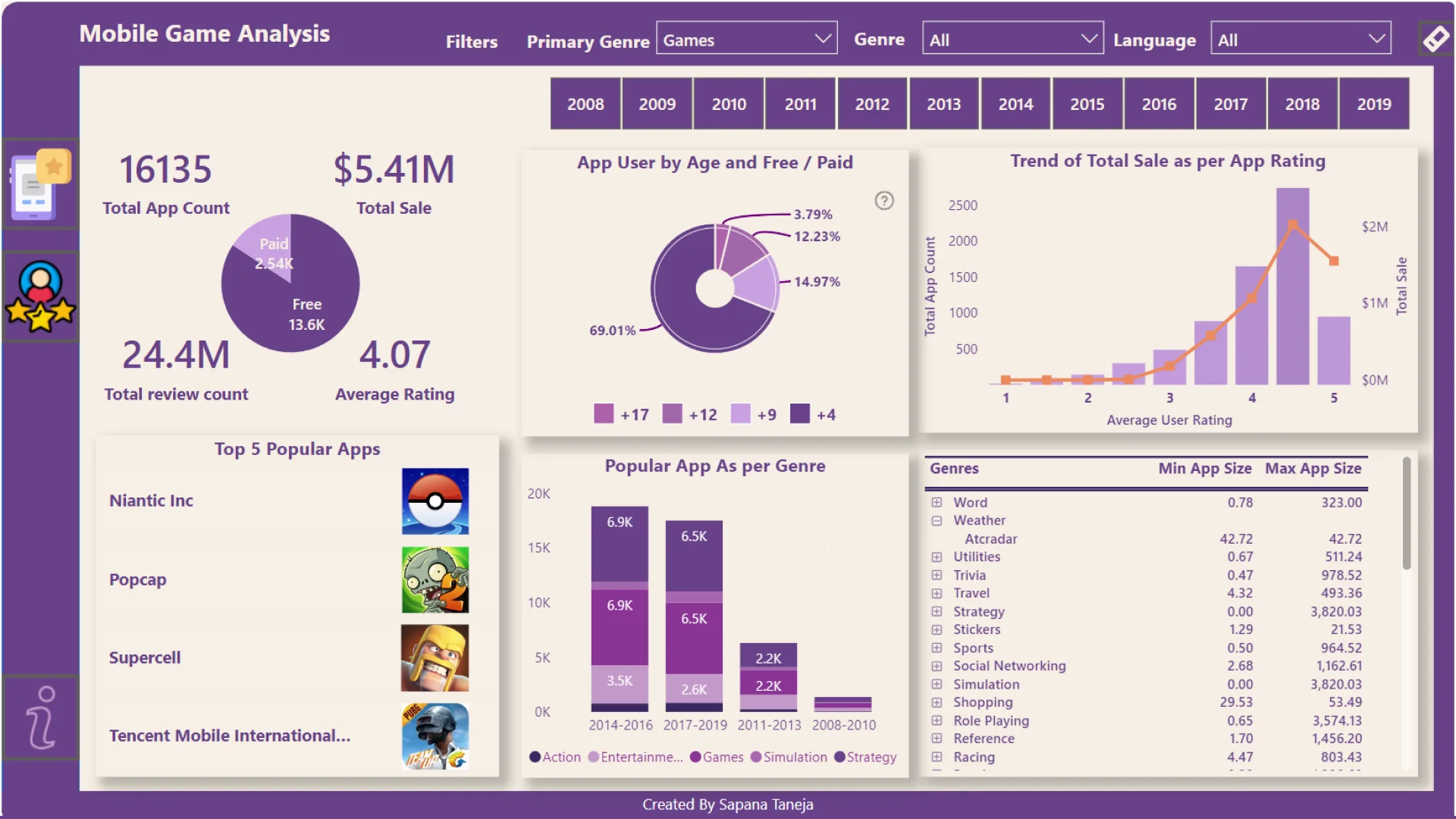This screenshot has height=819, width=1456.
Task: Expand the Strategy genre row
Action: pyautogui.click(x=937, y=612)
